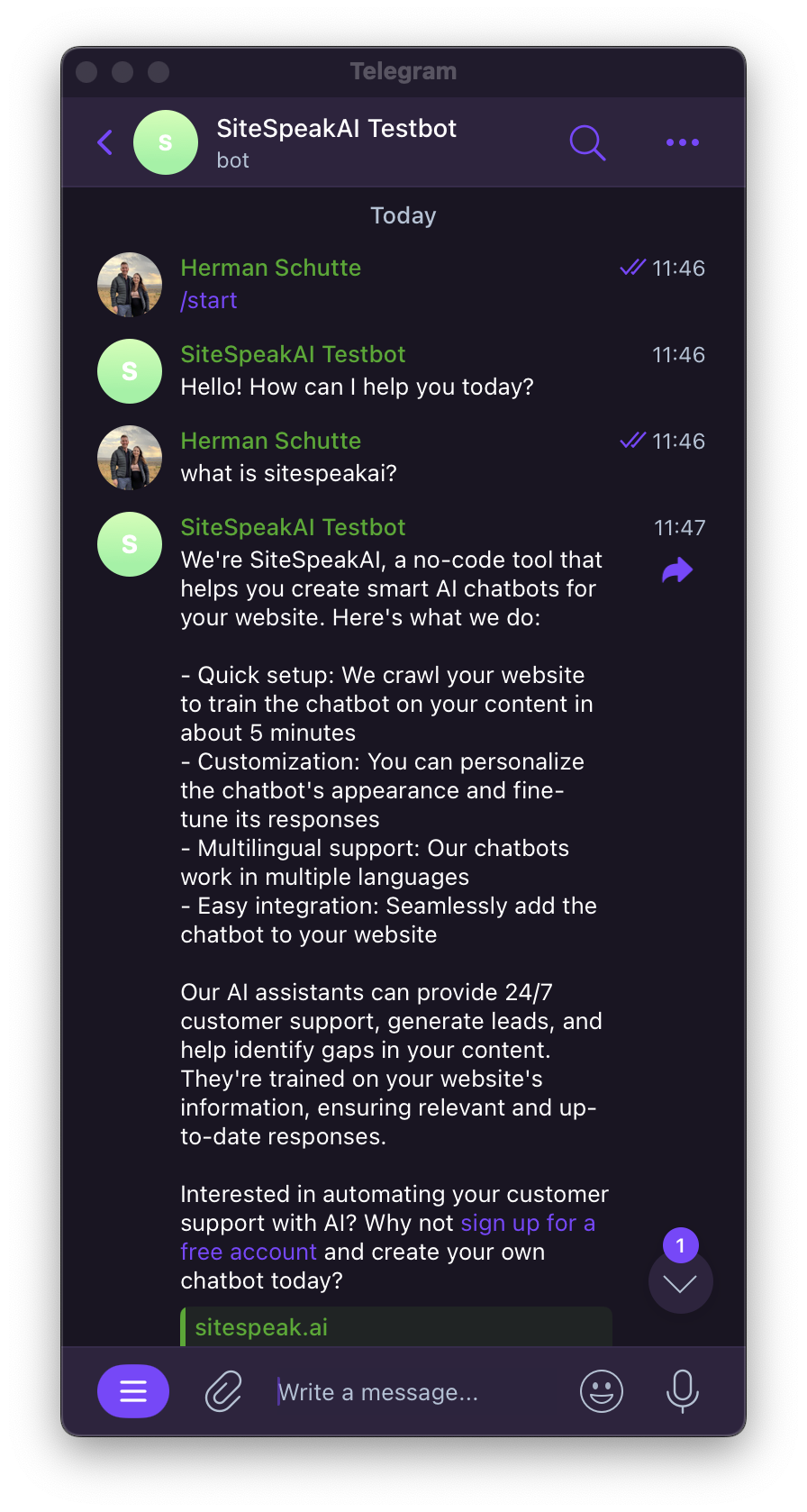Start voice recording with microphone icon

point(682,1392)
